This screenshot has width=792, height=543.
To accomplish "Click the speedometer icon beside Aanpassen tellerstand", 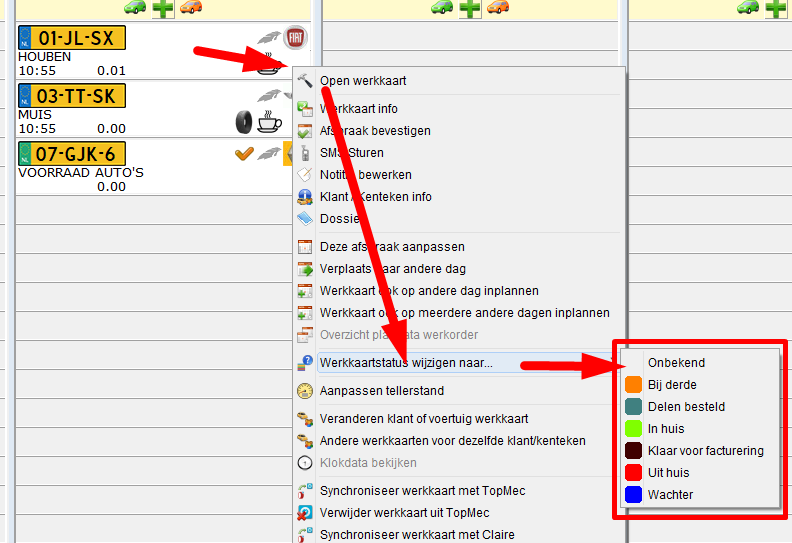I will [305, 391].
